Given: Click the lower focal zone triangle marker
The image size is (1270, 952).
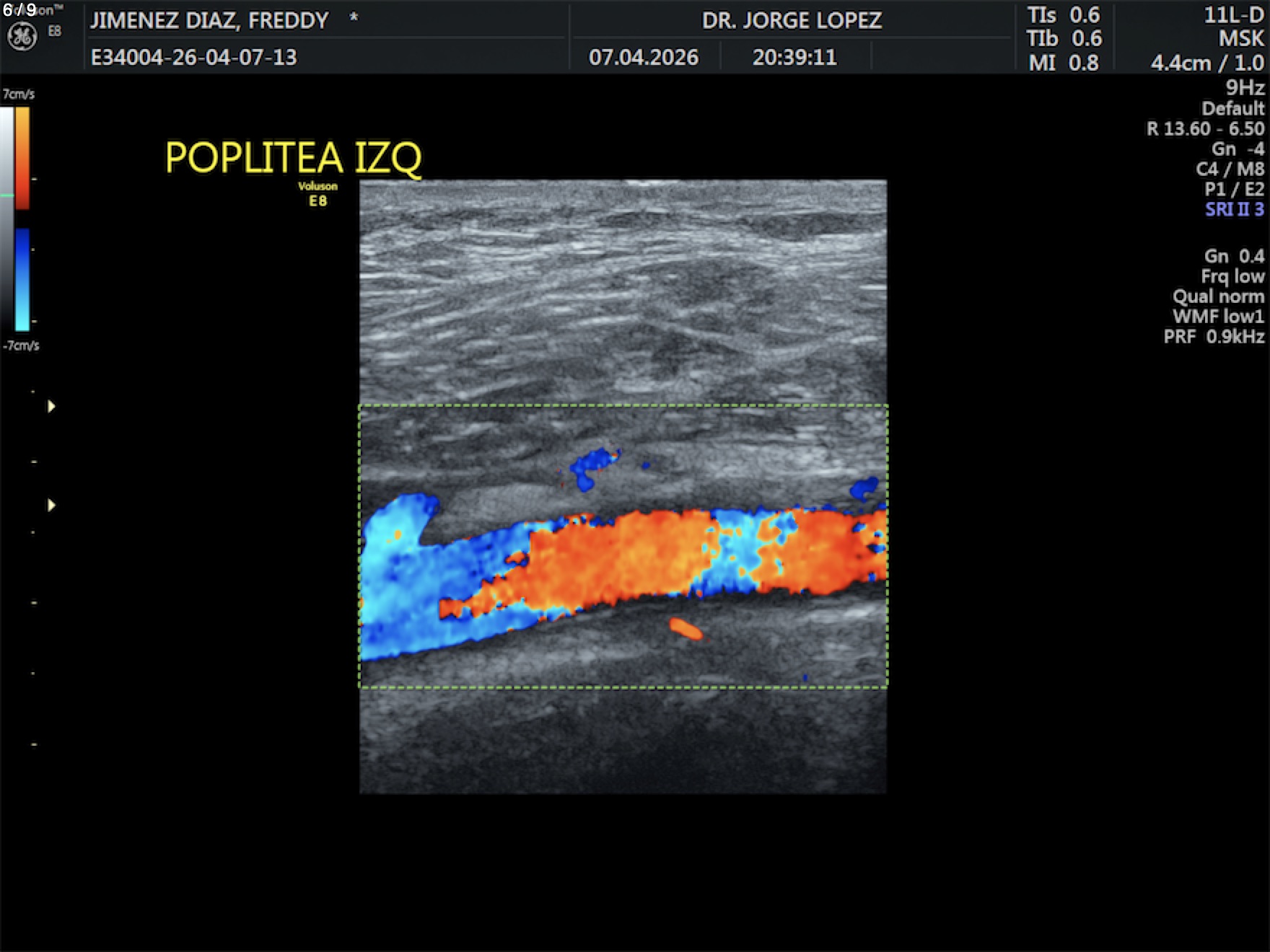Looking at the screenshot, I should 51,505.
